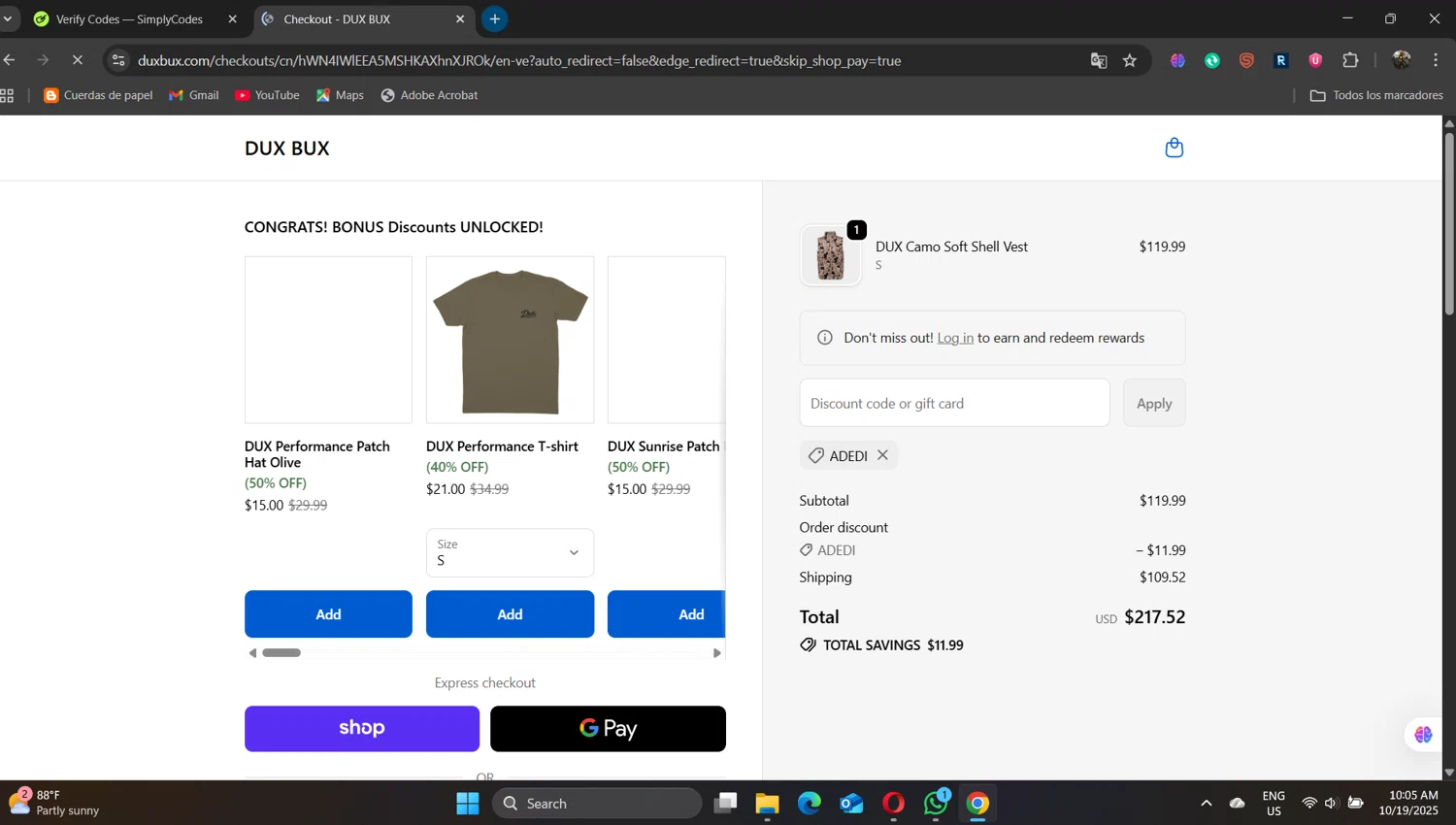Open the floating brain widget on page
This screenshot has width=1456, height=825.
[1423, 735]
